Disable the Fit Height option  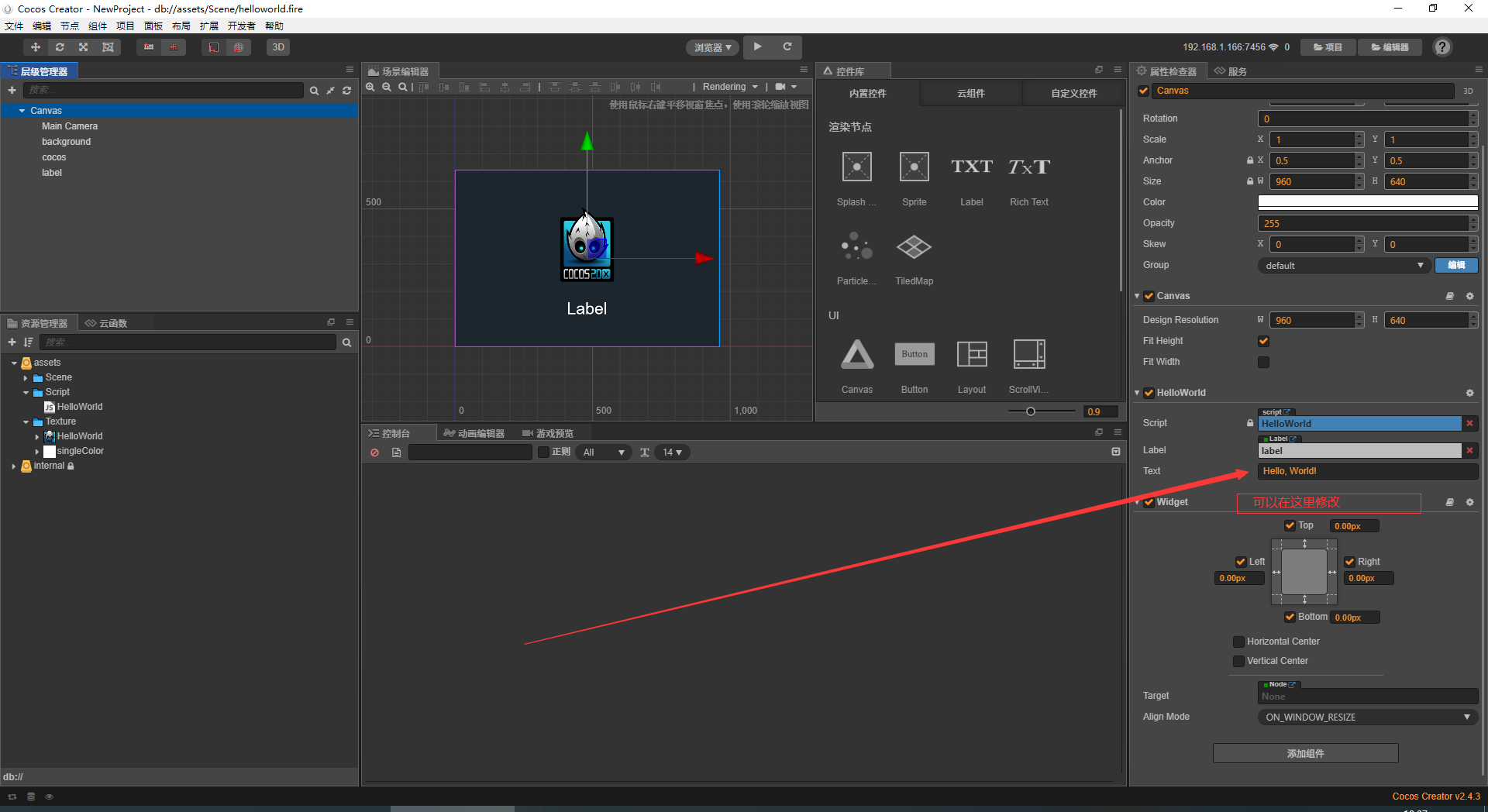tap(1263, 341)
